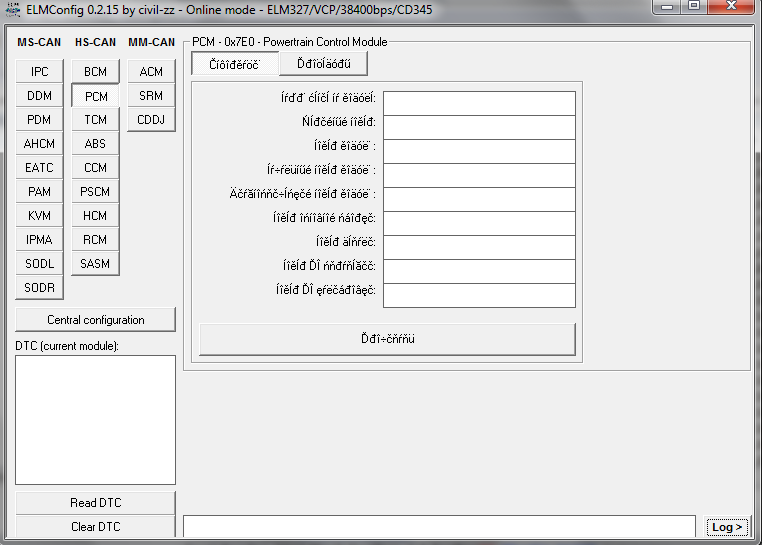Click the wide button below PCM fields
The image size is (762, 545).
tap(387, 339)
